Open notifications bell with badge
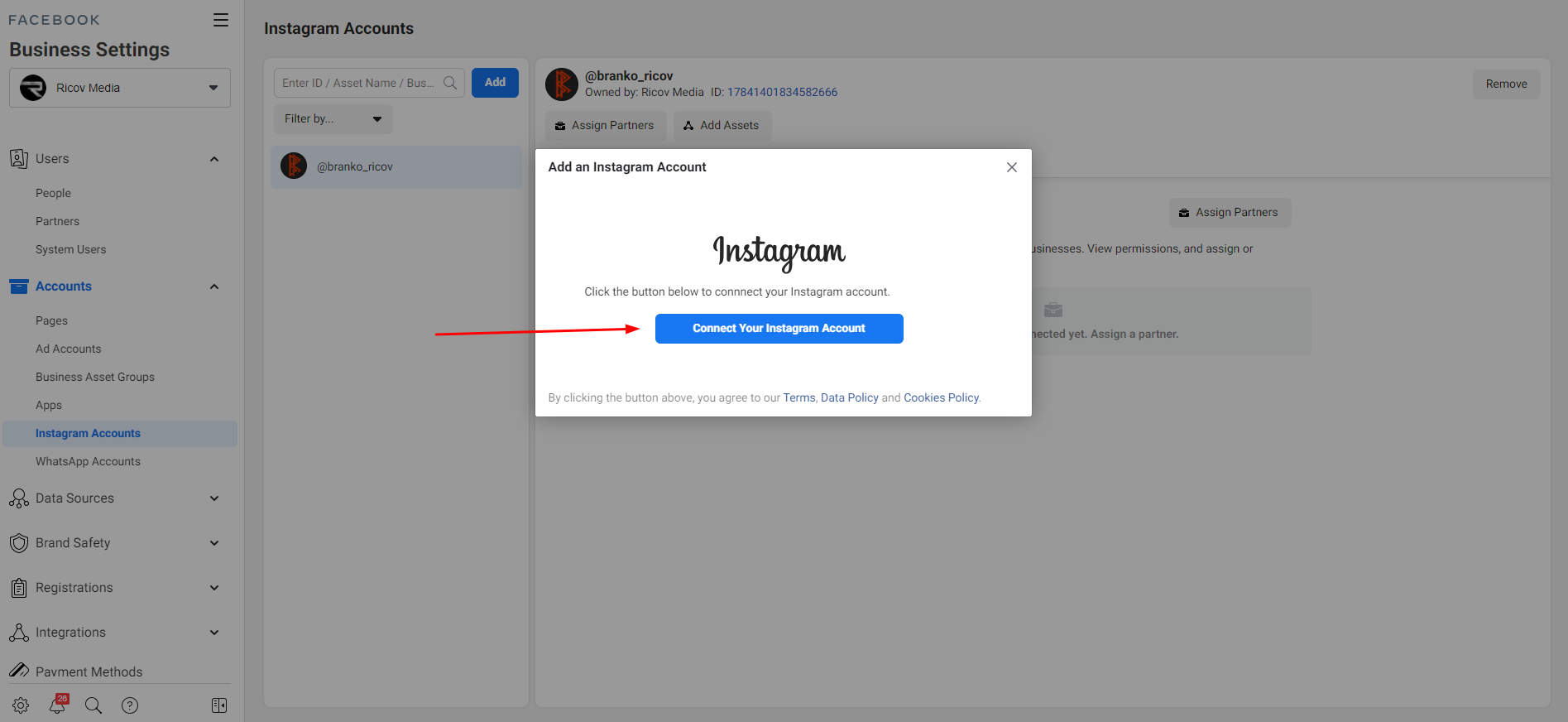Image resolution: width=1568 pixels, height=722 pixels. coord(58,705)
